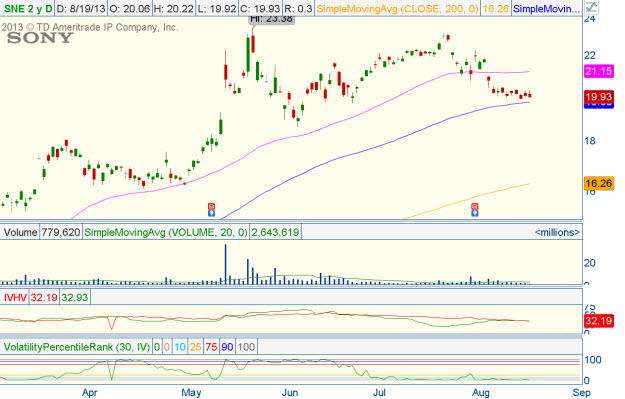Select the O: 20.06 open value
The height and width of the screenshot is (399, 625).
[130, 9]
